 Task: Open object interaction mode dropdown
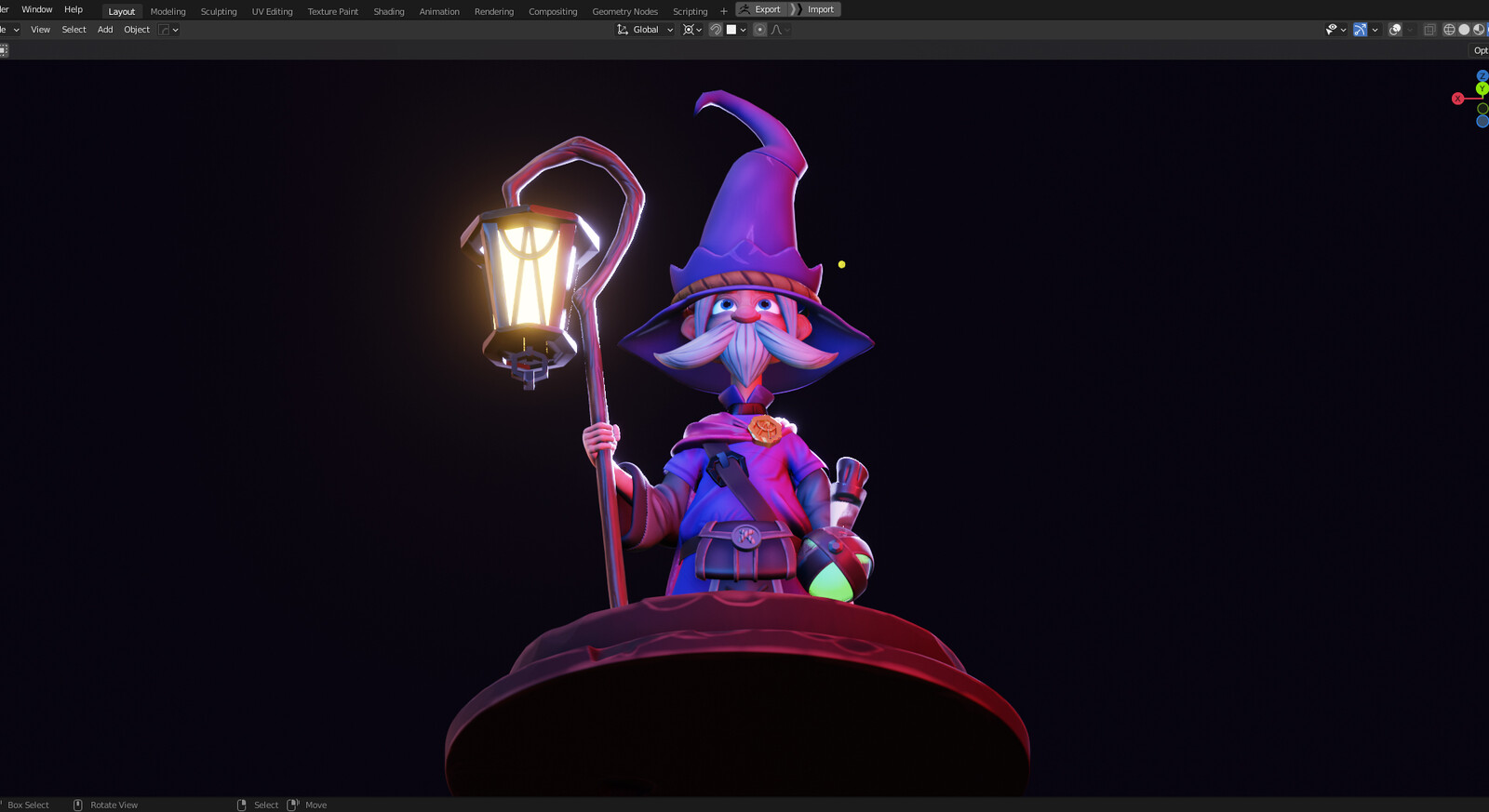[10, 30]
